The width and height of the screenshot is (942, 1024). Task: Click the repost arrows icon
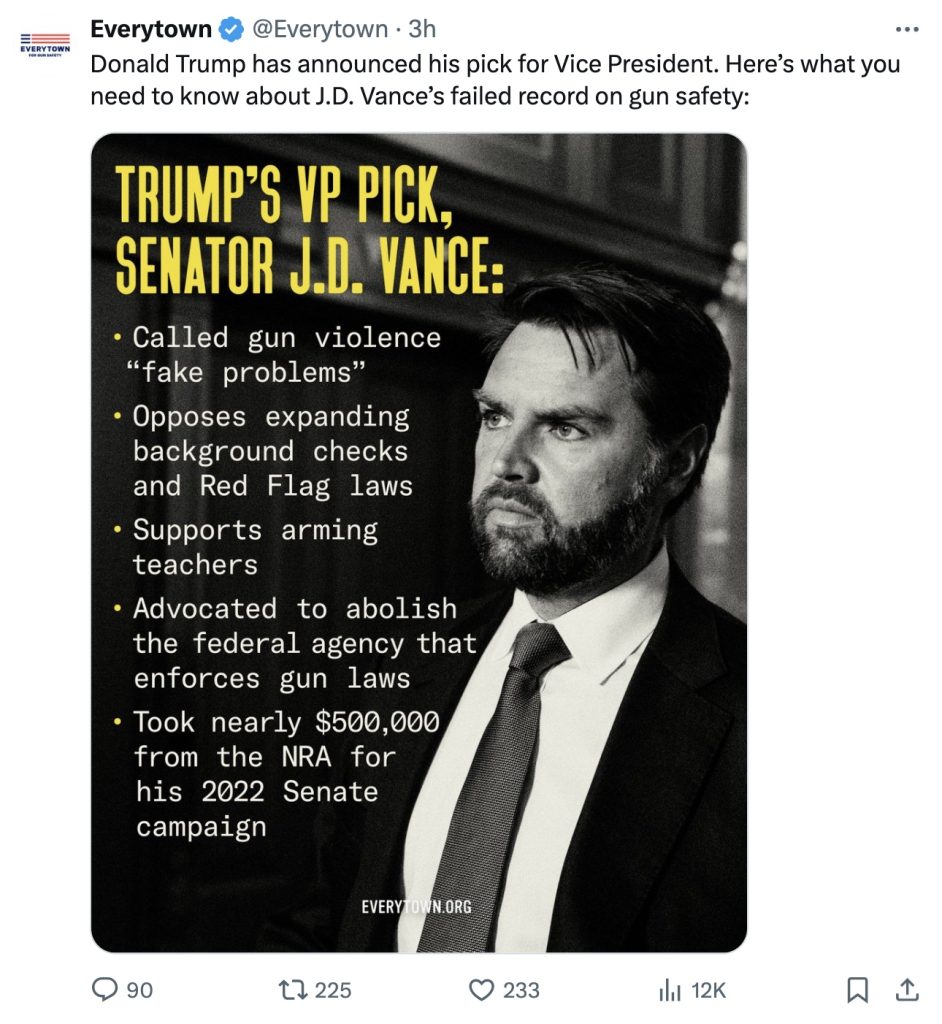click(292, 989)
